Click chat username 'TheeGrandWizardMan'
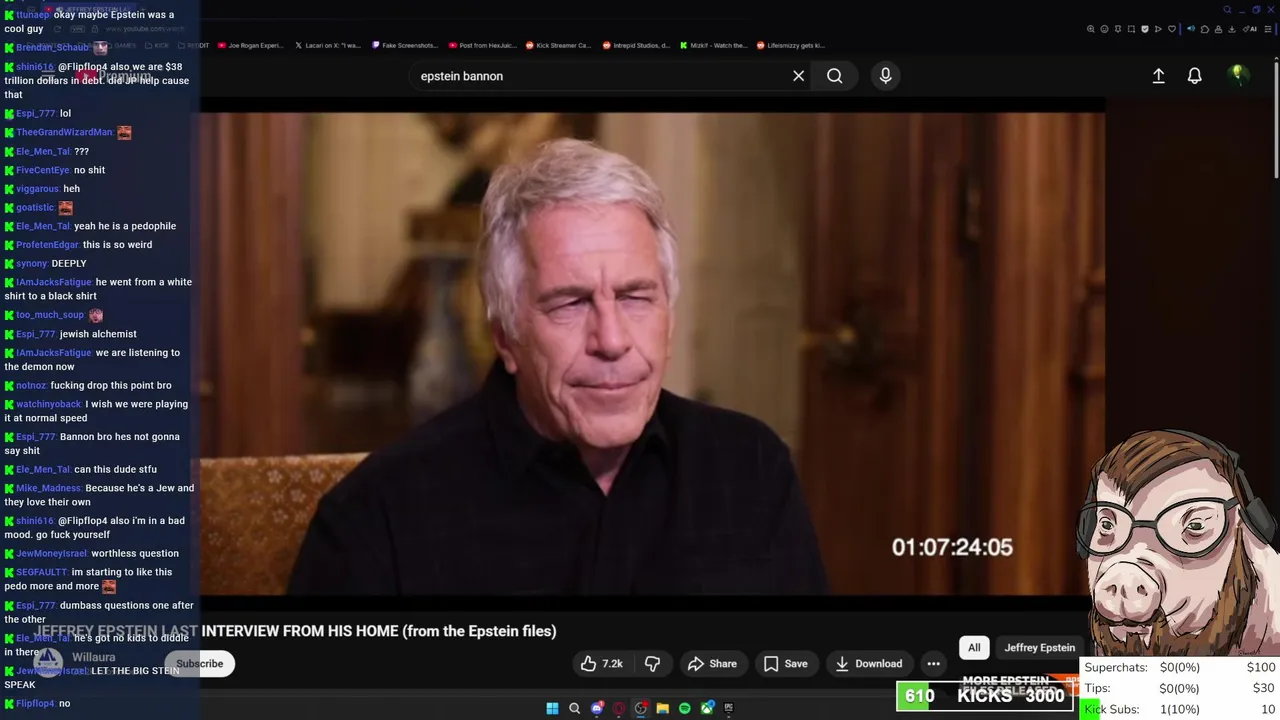 point(64,132)
